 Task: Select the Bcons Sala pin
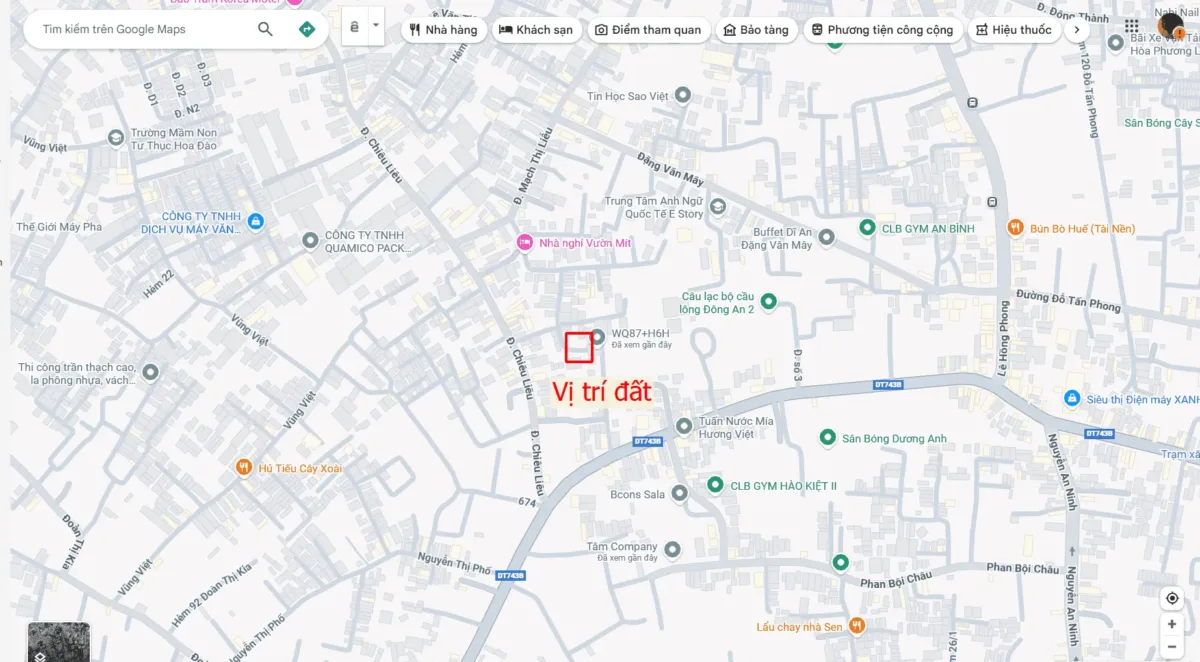(x=680, y=494)
